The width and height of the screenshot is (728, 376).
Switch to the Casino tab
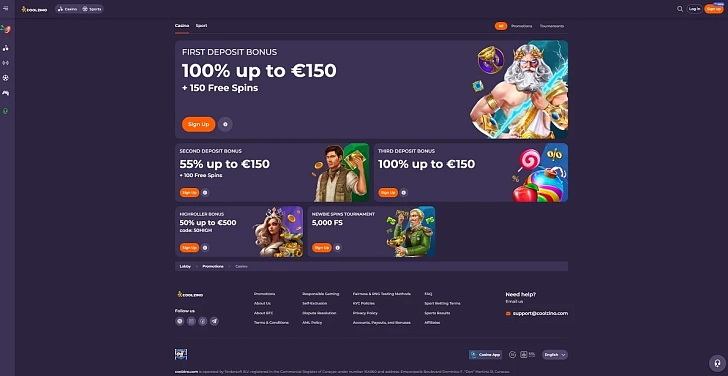point(182,26)
